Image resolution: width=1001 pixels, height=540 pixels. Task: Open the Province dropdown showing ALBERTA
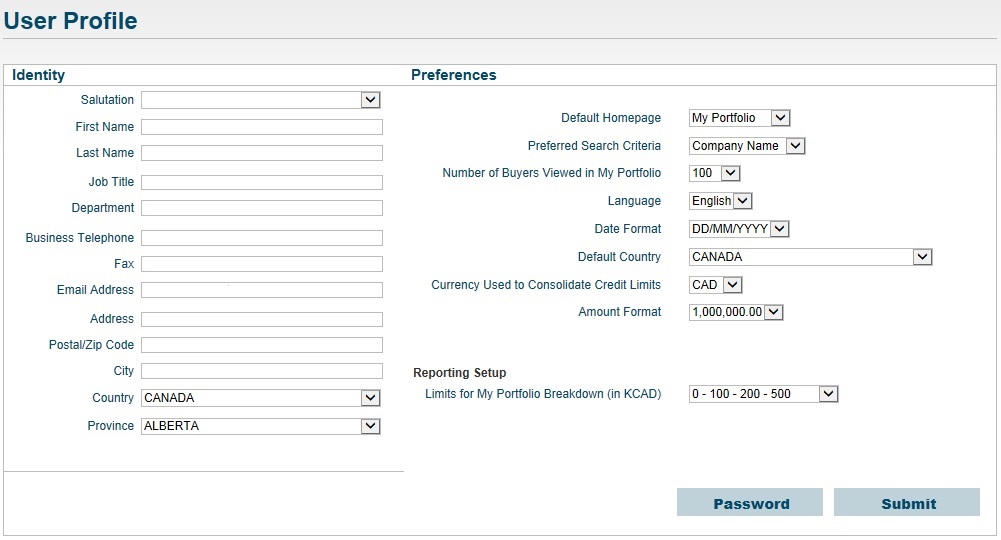pos(260,426)
